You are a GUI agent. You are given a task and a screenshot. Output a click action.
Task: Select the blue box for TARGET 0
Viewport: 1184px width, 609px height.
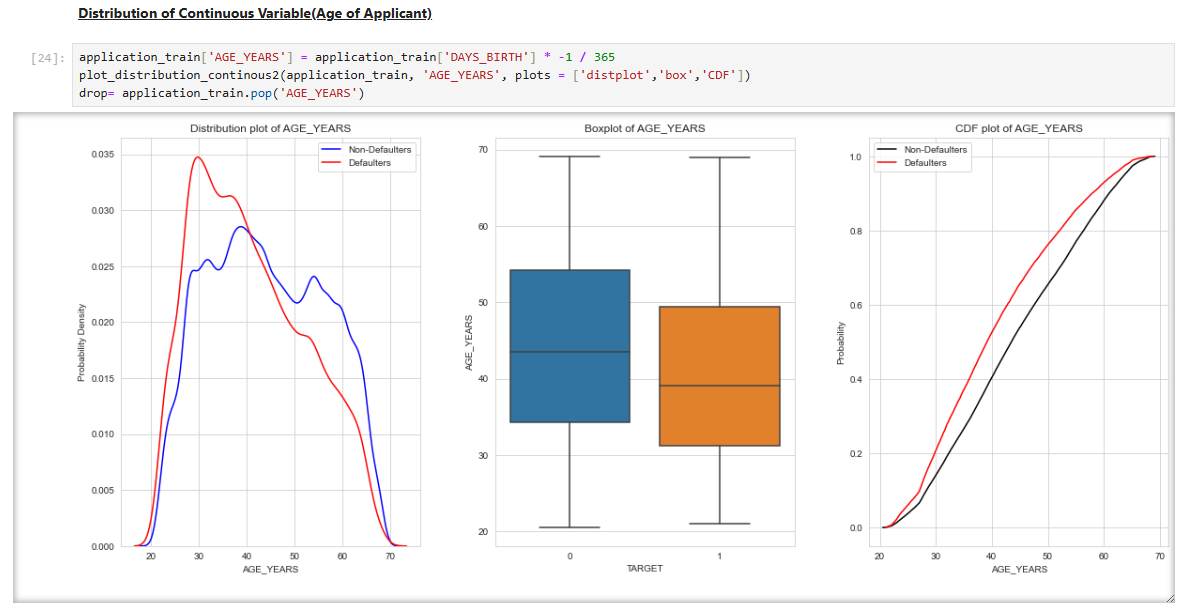pyautogui.click(x=569, y=346)
